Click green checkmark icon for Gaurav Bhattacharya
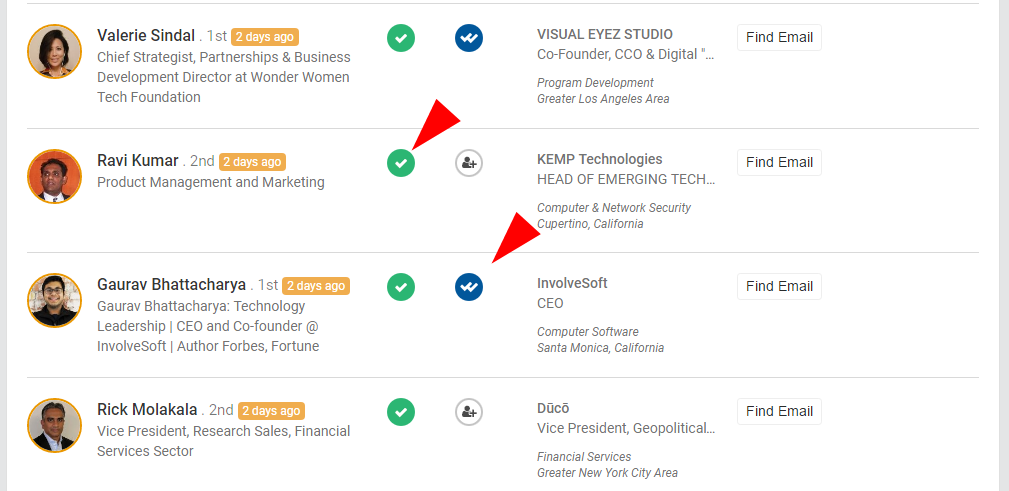The width and height of the screenshot is (1009, 491). [x=401, y=287]
